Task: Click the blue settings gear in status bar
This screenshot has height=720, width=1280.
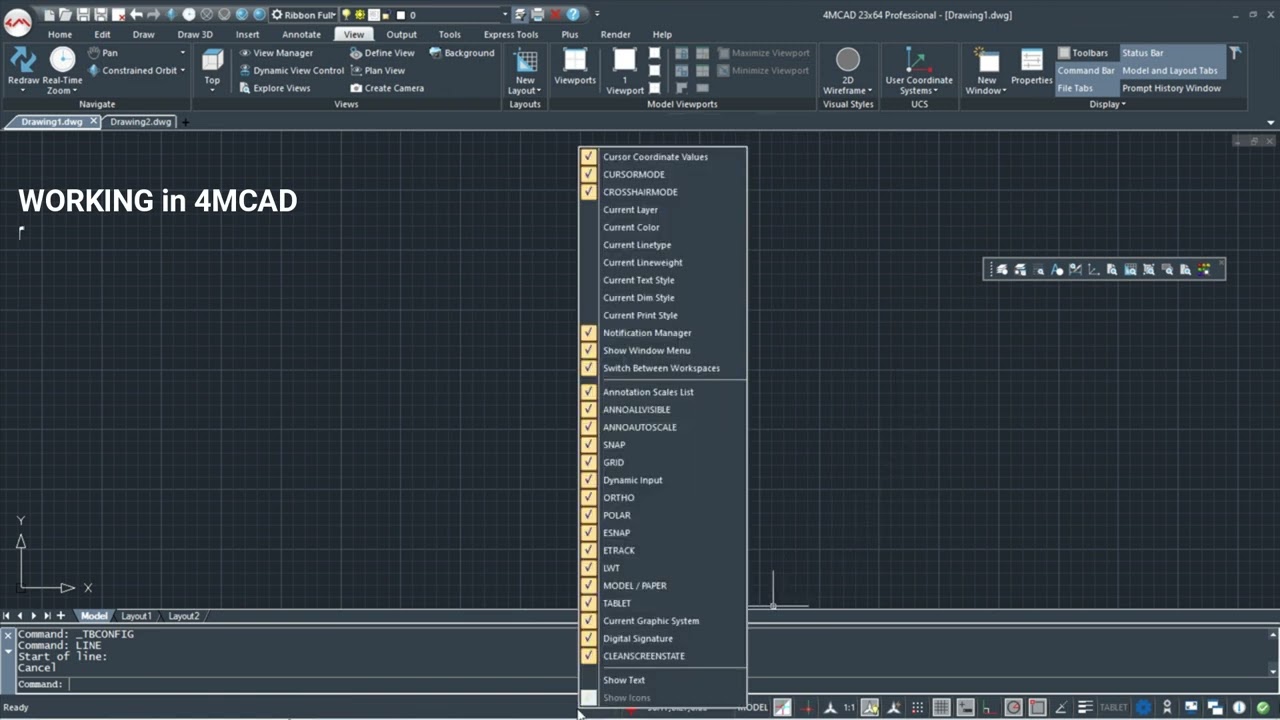Action: [1144, 708]
